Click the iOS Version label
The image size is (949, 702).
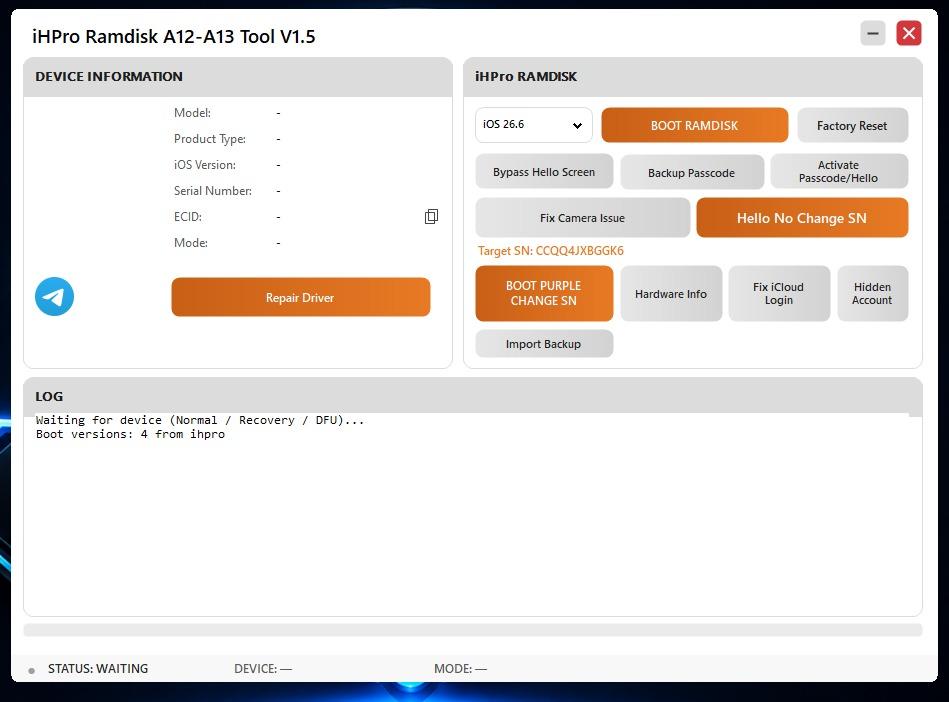[x=205, y=165]
